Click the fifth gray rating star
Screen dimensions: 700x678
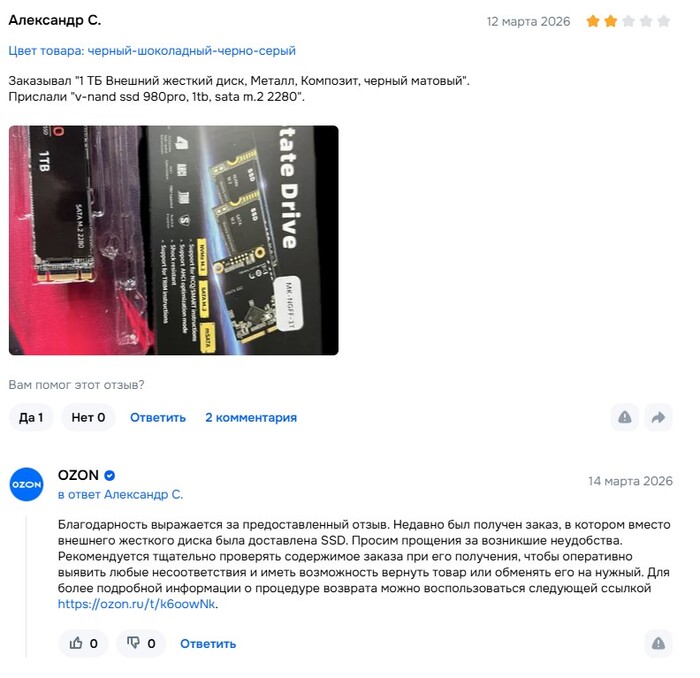point(664,21)
